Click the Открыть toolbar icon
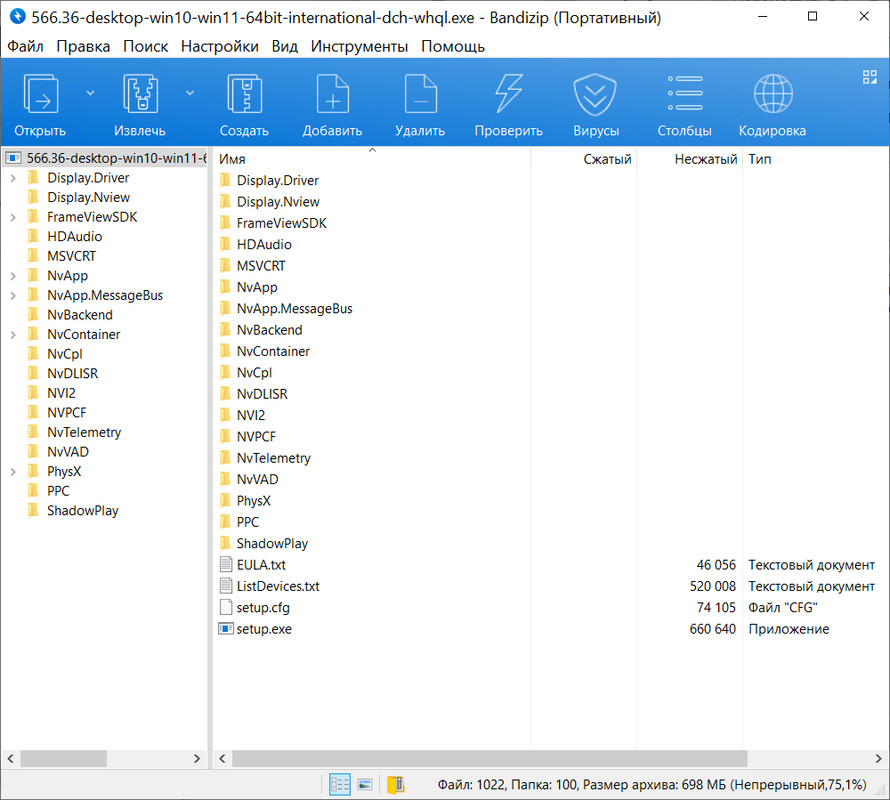Image resolution: width=890 pixels, height=800 pixels. 40,94
